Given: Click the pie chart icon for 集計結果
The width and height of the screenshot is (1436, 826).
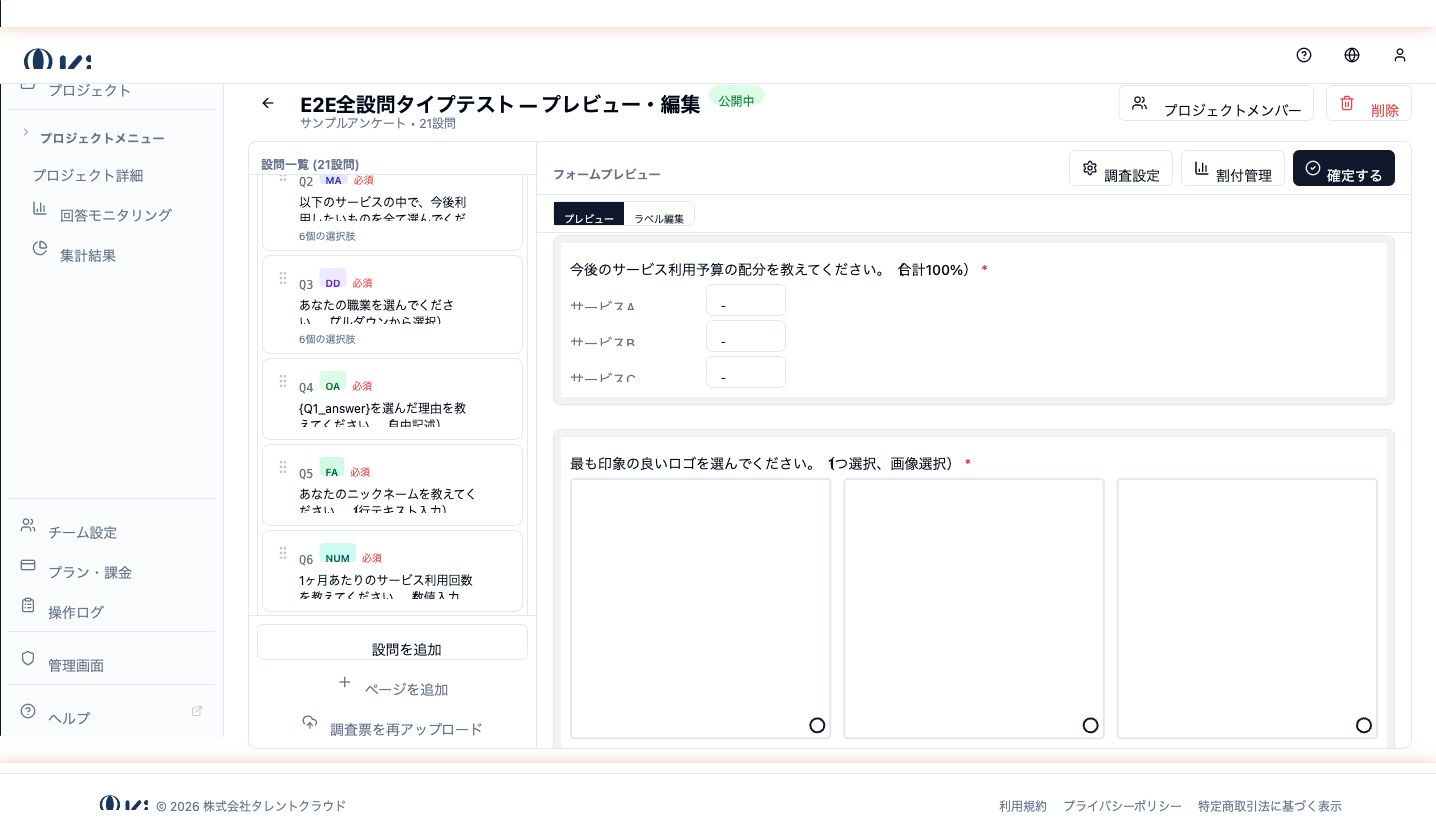Looking at the screenshot, I should point(40,249).
